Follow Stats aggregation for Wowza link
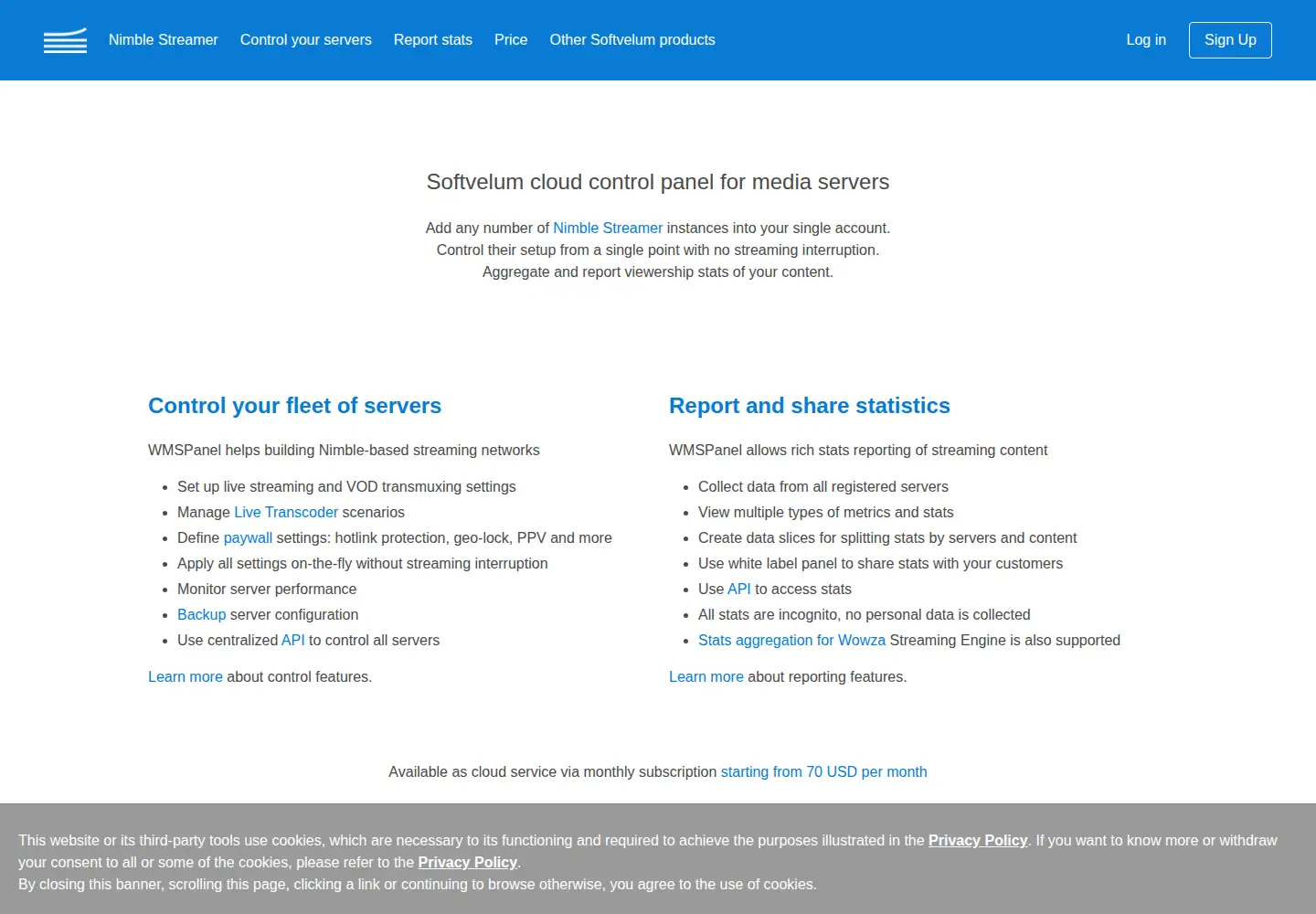This screenshot has height=914, width=1316. point(791,641)
